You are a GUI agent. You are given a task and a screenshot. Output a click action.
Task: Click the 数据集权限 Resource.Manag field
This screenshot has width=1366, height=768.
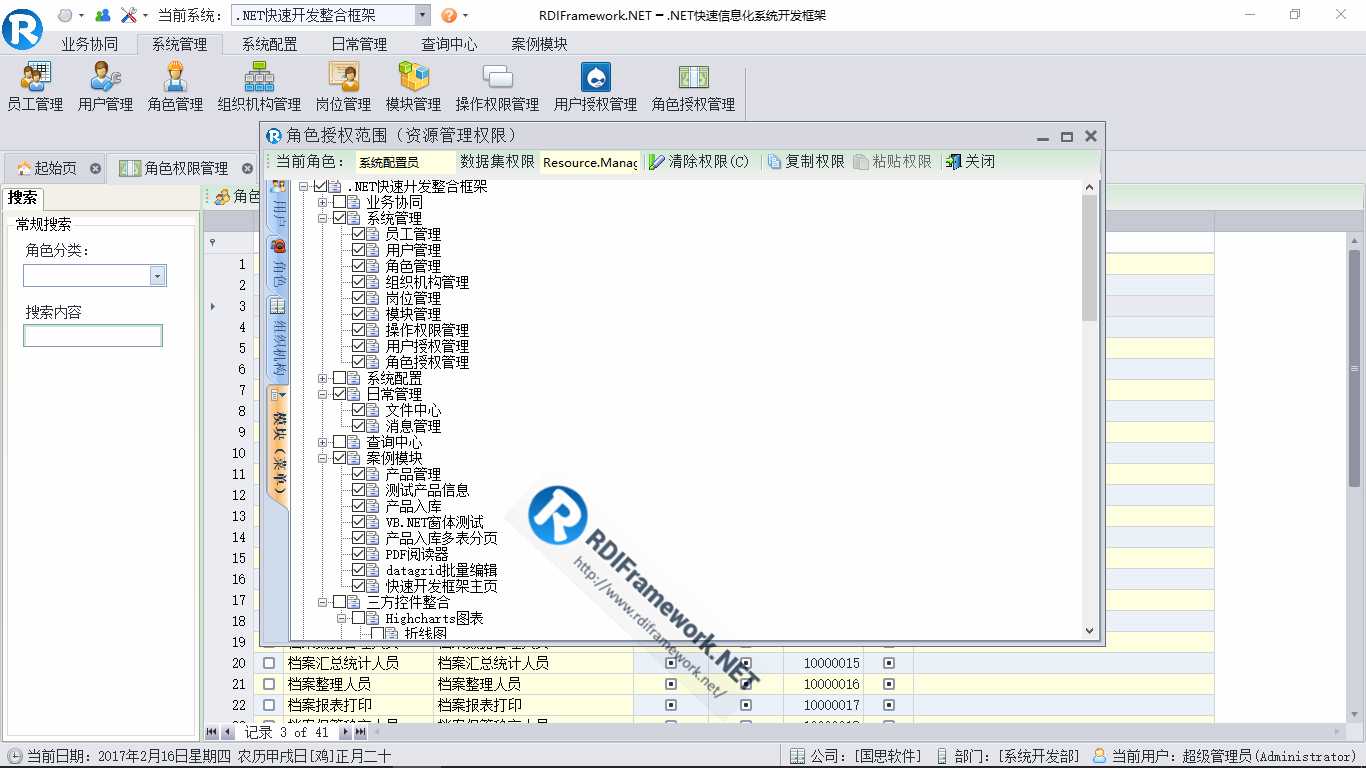(x=589, y=162)
